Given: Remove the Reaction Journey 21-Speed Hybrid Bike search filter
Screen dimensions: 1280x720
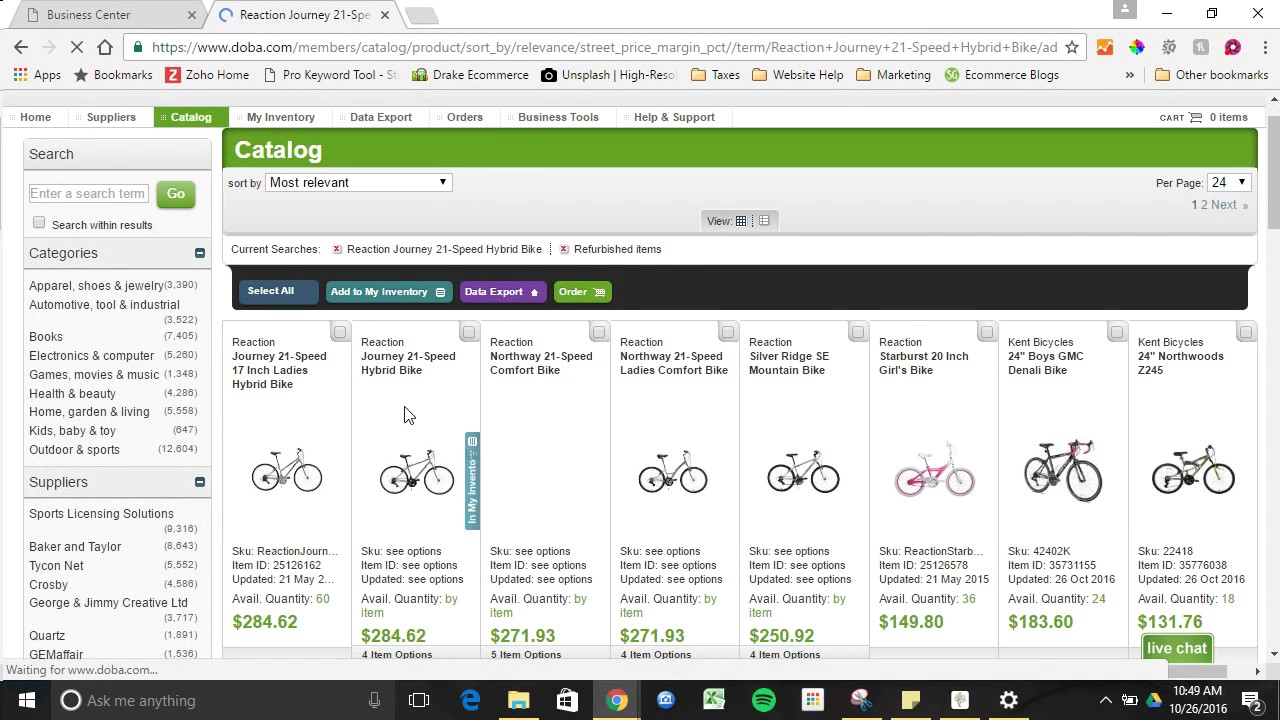Looking at the screenshot, I should coord(337,249).
